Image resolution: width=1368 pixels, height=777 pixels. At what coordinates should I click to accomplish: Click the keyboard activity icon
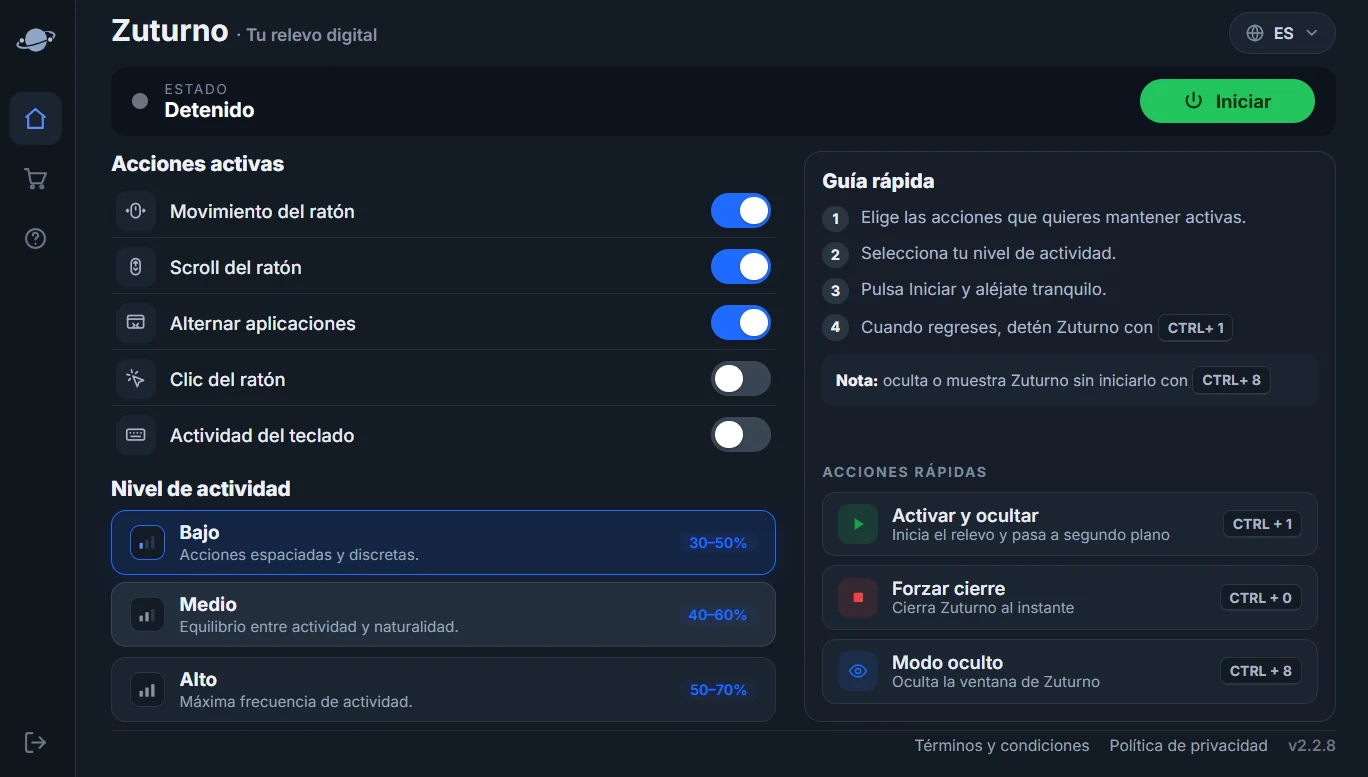coord(136,435)
